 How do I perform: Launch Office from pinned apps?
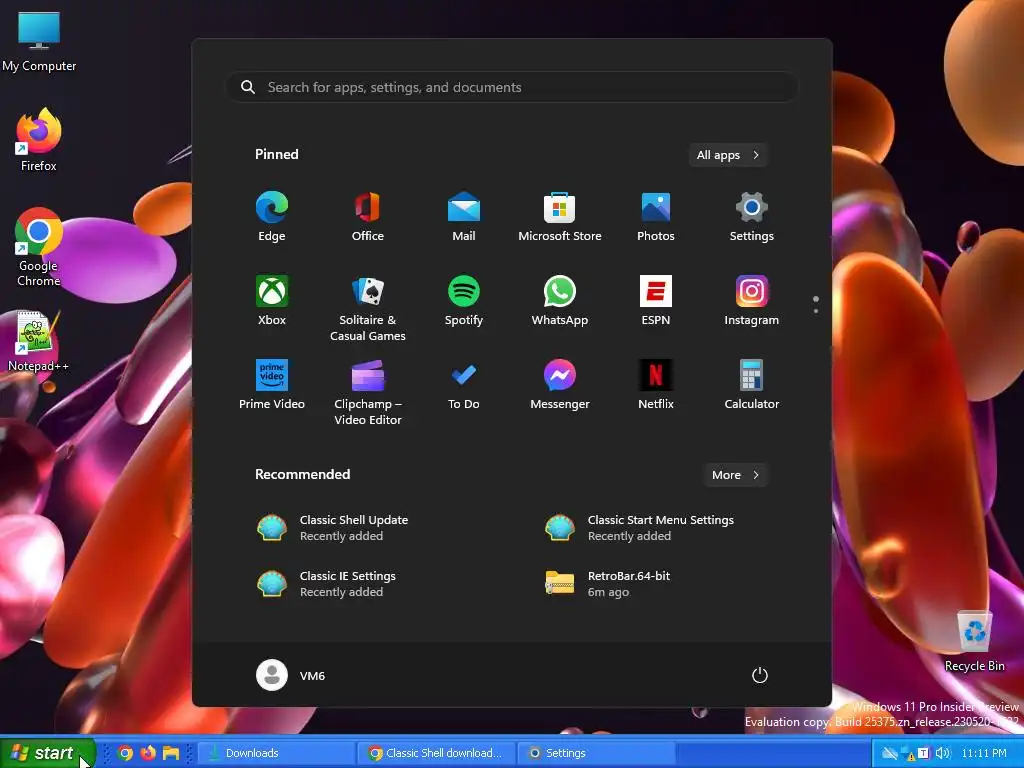(368, 216)
